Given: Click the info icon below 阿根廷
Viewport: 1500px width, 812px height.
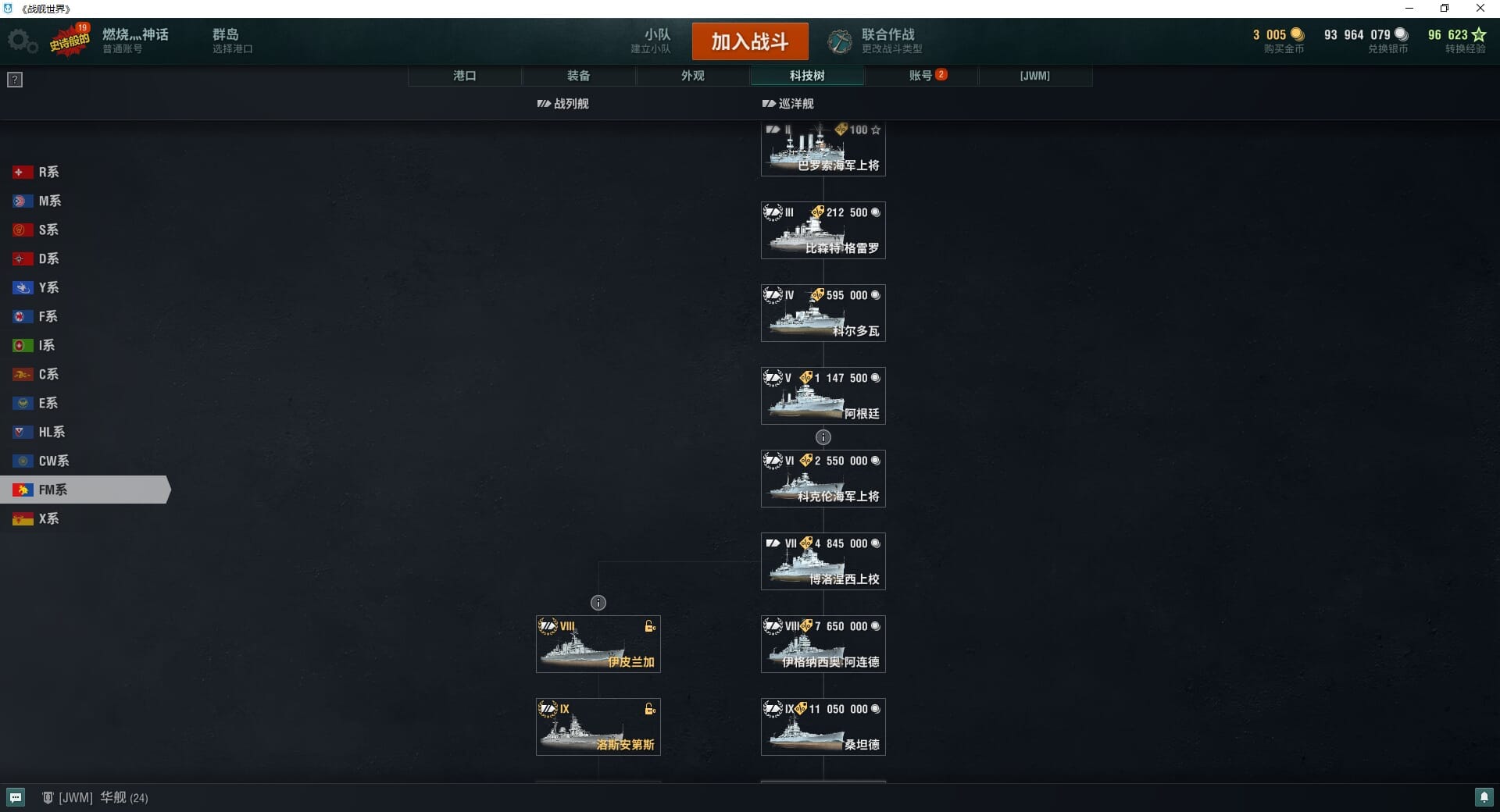Looking at the screenshot, I should tap(823, 437).
